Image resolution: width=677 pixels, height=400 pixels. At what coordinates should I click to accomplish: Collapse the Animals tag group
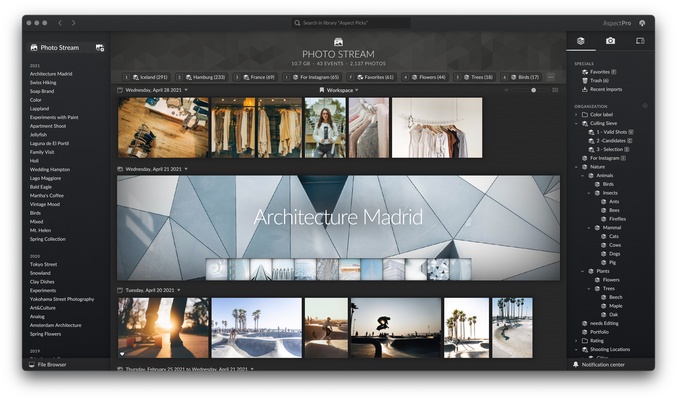pyautogui.click(x=582, y=175)
